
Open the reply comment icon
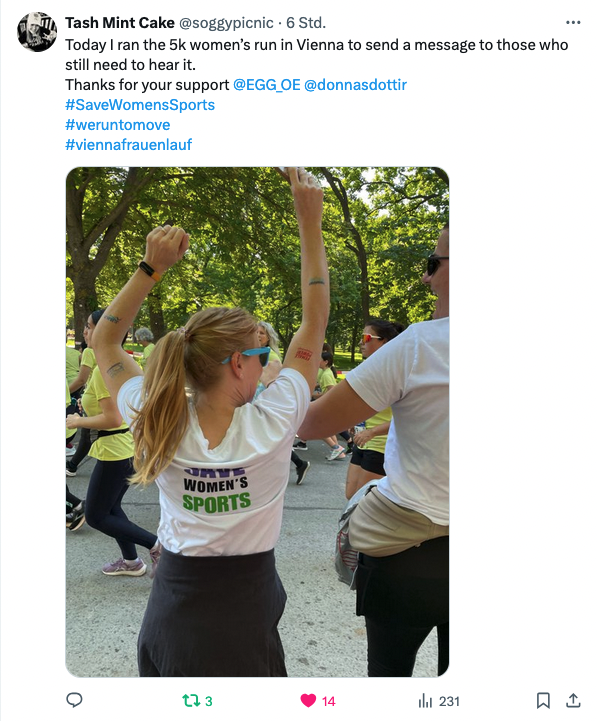(75, 700)
